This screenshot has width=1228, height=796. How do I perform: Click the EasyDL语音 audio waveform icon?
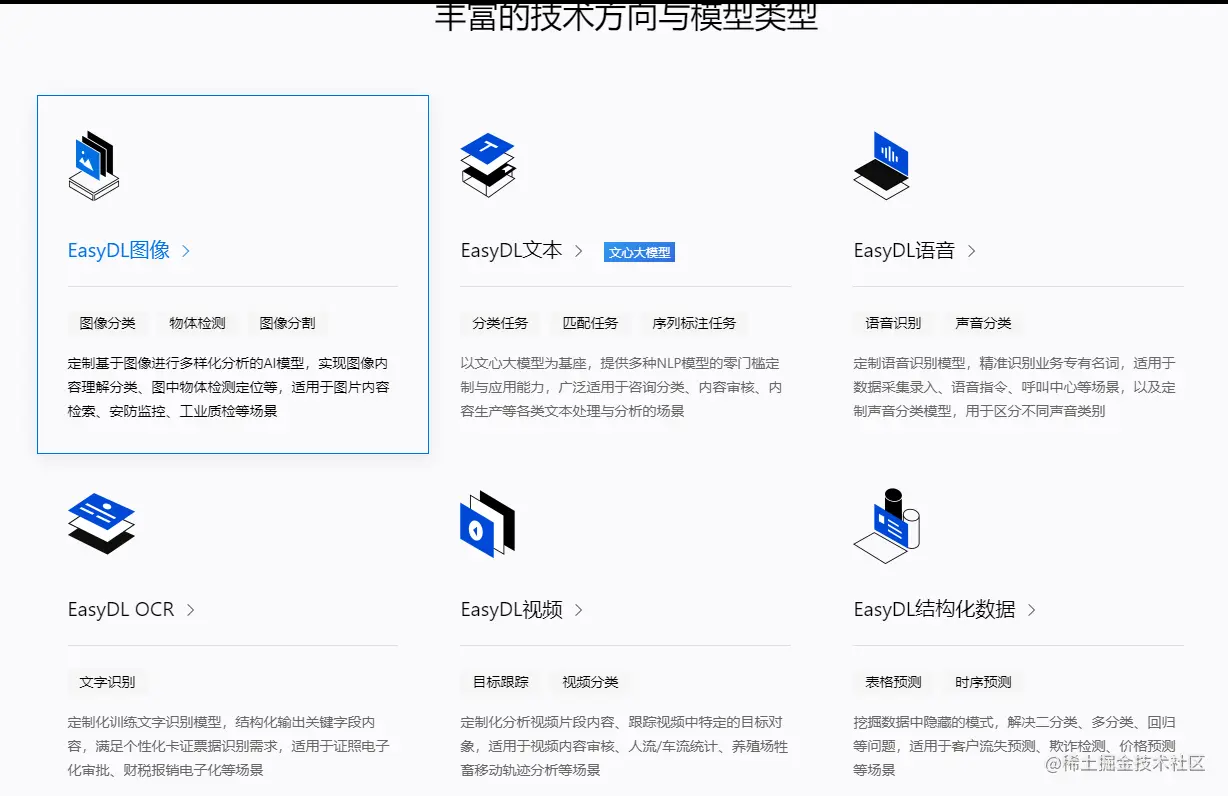coord(881,165)
